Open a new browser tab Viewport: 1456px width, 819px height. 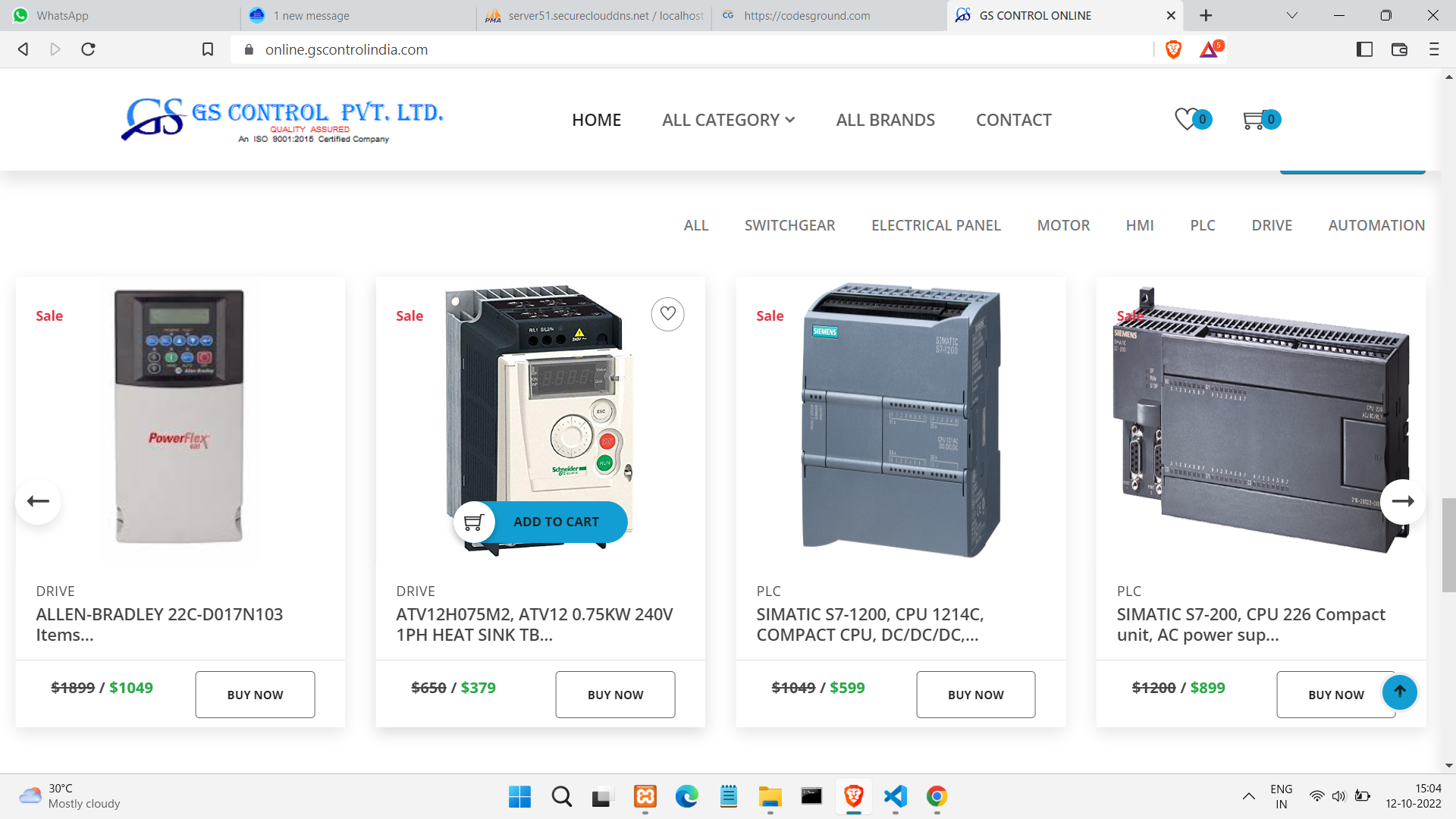tap(1206, 15)
